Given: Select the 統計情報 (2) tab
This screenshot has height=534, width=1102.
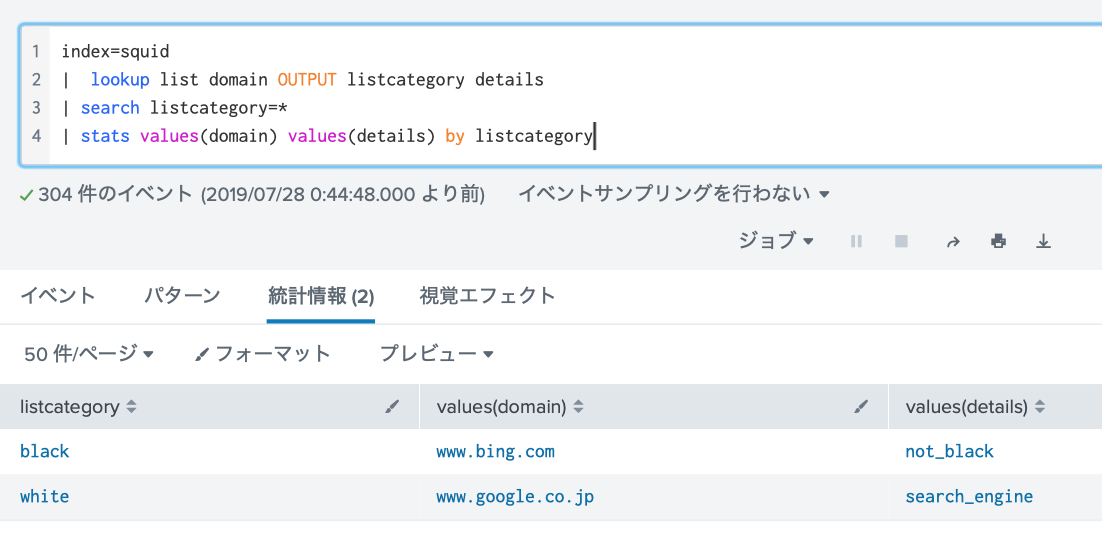Looking at the screenshot, I should point(320,297).
